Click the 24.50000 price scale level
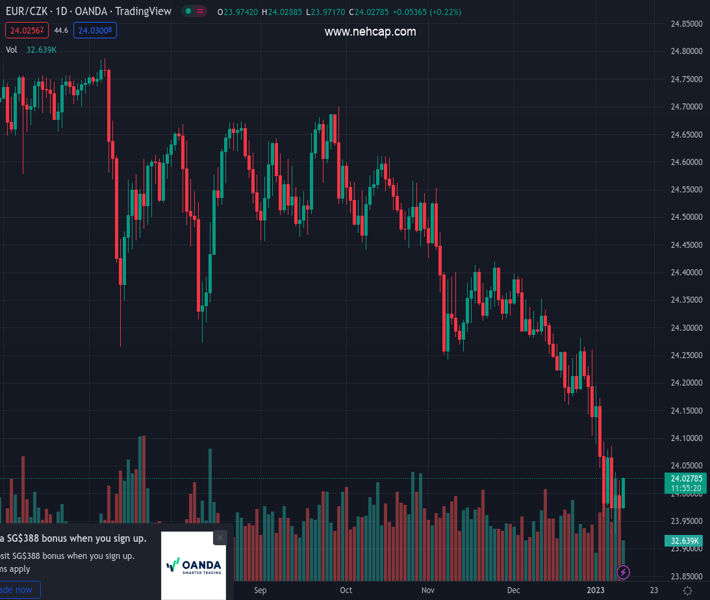 tap(686, 217)
